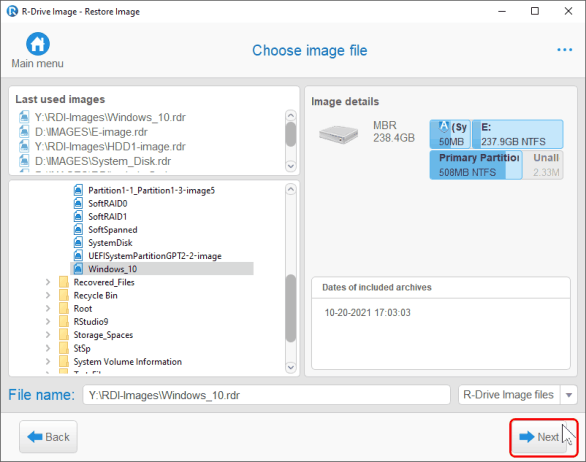The image size is (586, 462).
Task: Select SystemDisk in file tree
Action: tap(110, 243)
